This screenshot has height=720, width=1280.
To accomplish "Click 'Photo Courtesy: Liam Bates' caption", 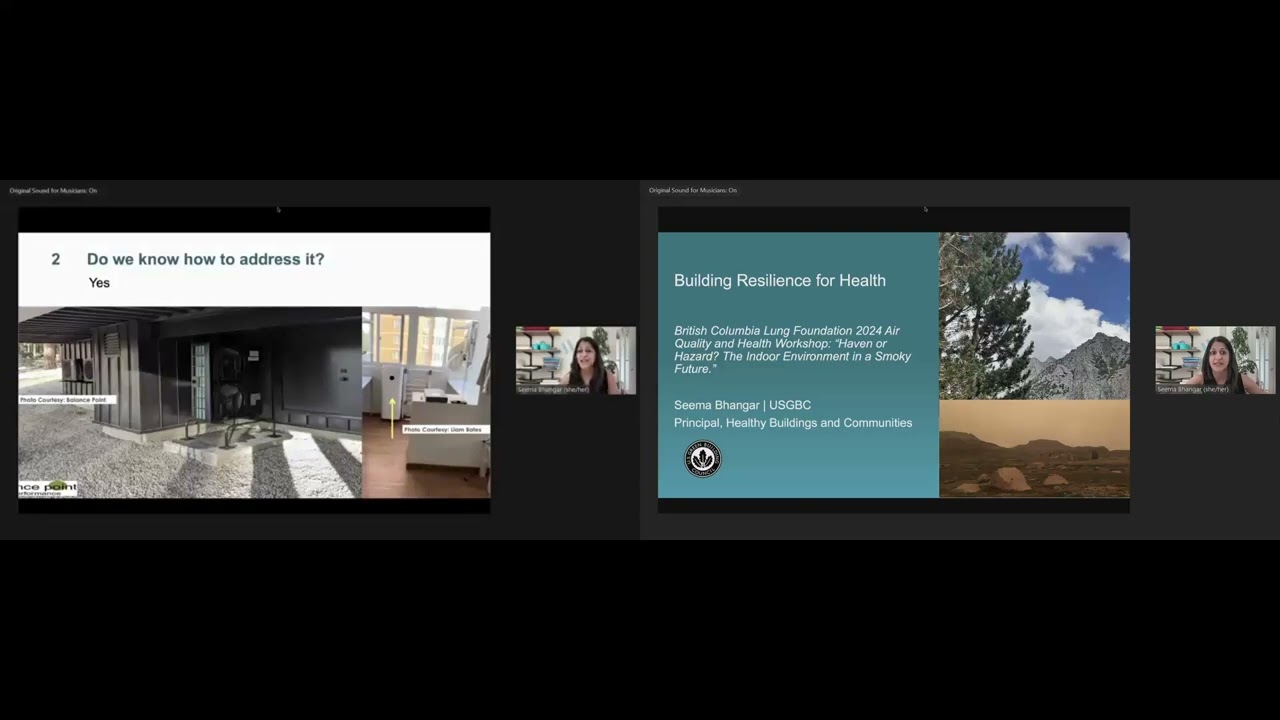I will tap(445, 429).
